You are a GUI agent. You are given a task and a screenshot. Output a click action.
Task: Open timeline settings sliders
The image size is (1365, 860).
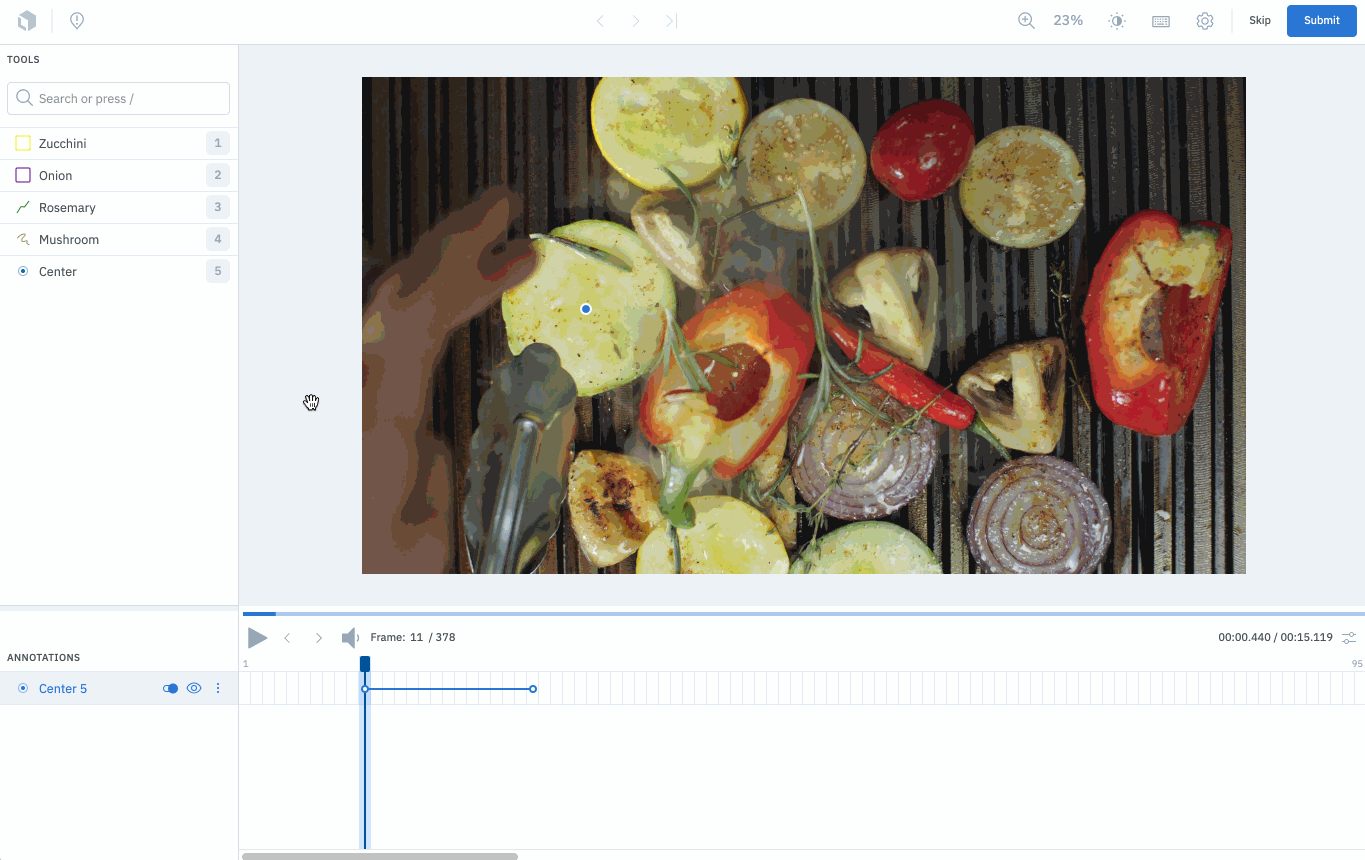tap(1349, 637)
